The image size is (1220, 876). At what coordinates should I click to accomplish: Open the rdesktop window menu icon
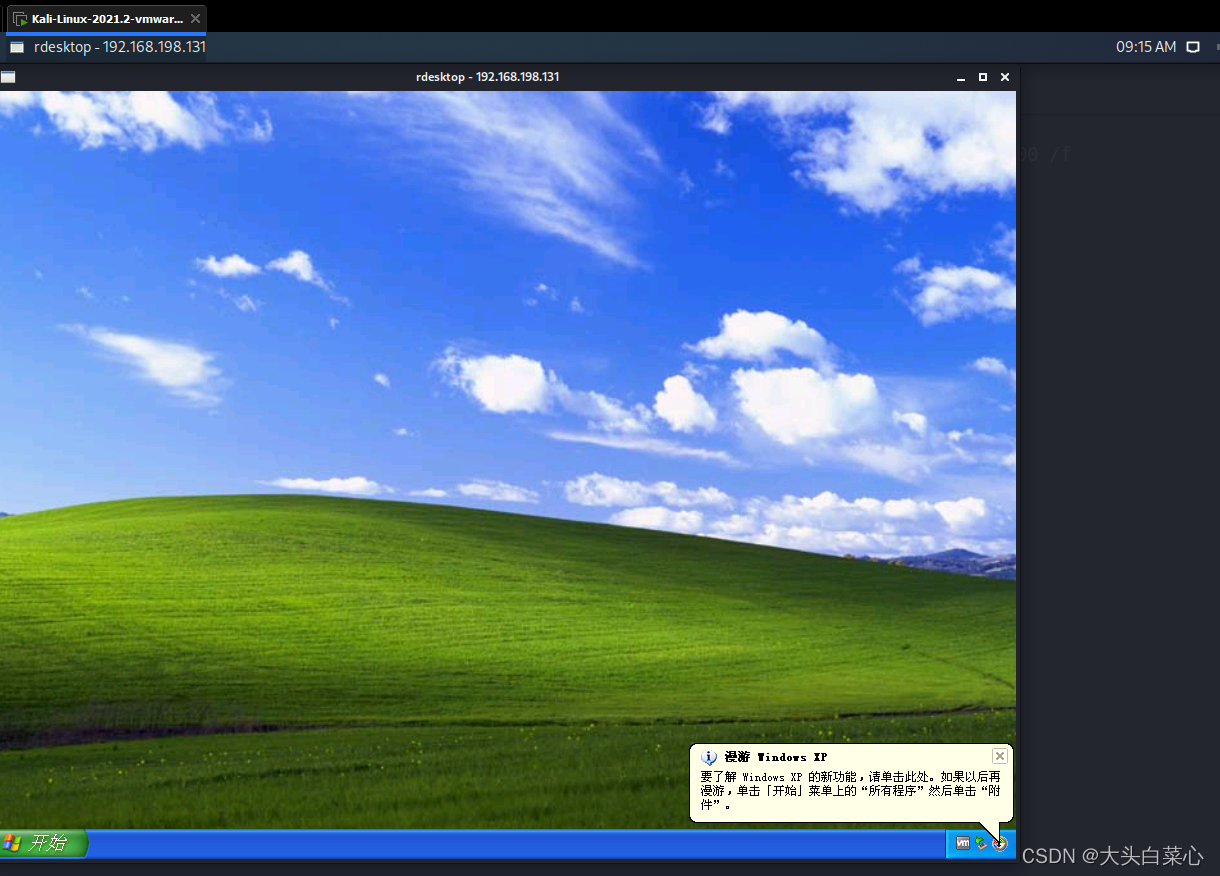(8, 77)
